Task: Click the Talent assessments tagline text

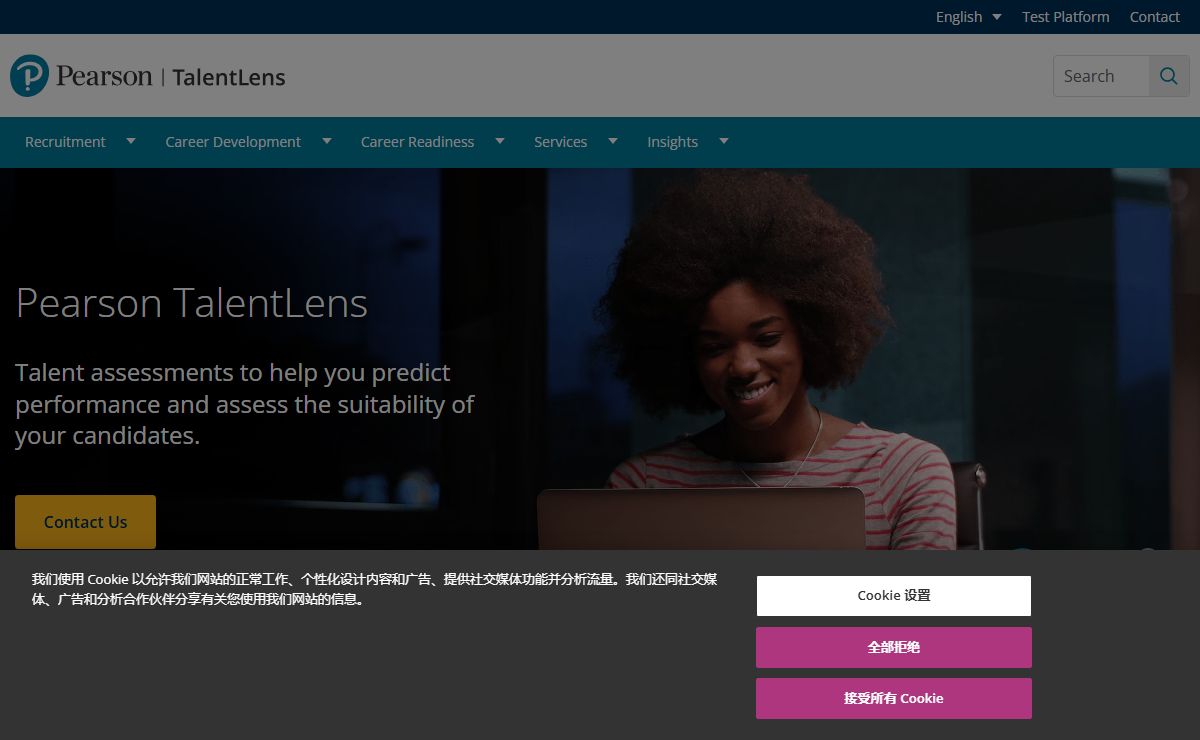Action: tap(245, 404)
